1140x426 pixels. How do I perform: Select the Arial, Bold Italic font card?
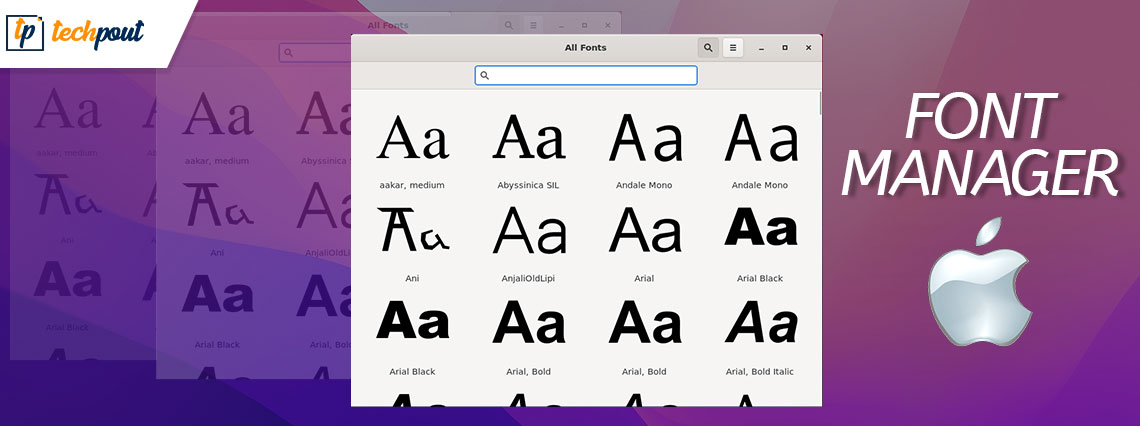760,337
